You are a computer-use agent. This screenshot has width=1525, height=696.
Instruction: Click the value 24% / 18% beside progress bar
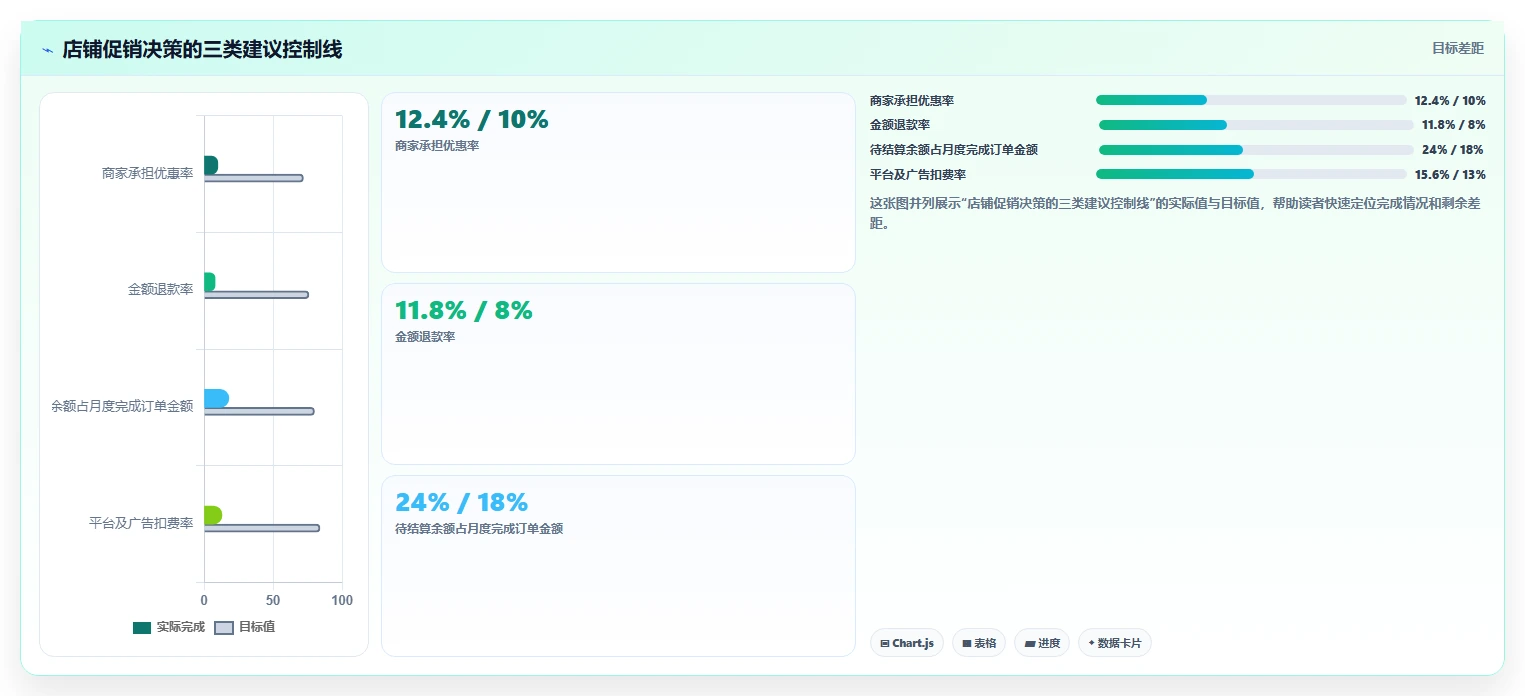tap(1453, 150)
